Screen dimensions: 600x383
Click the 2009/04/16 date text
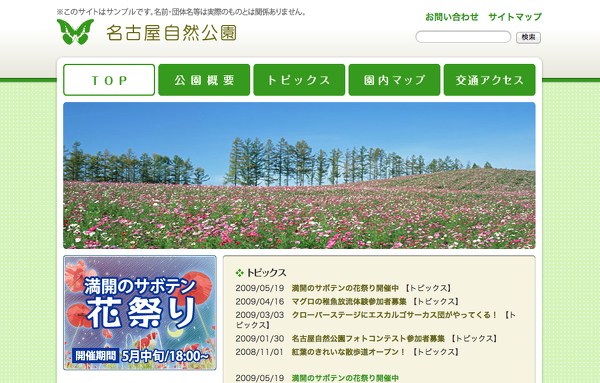pos(260,302)
